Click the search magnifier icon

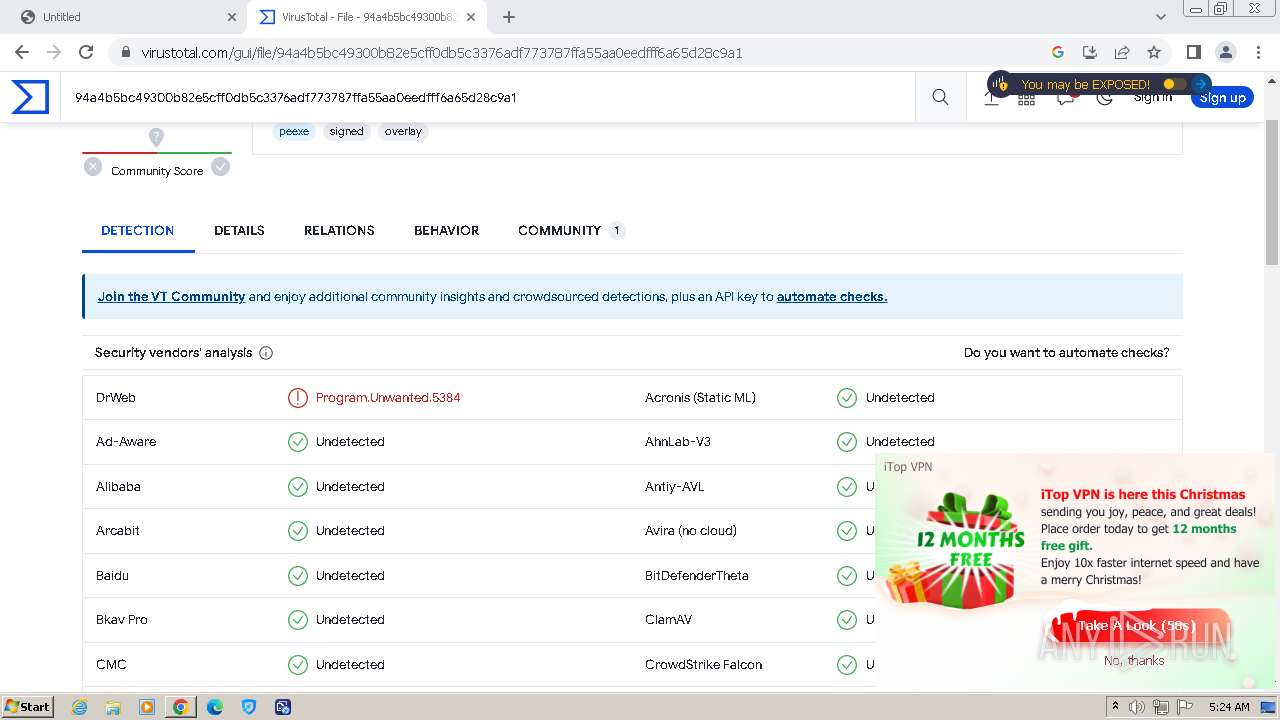click(x=940, y=97)
